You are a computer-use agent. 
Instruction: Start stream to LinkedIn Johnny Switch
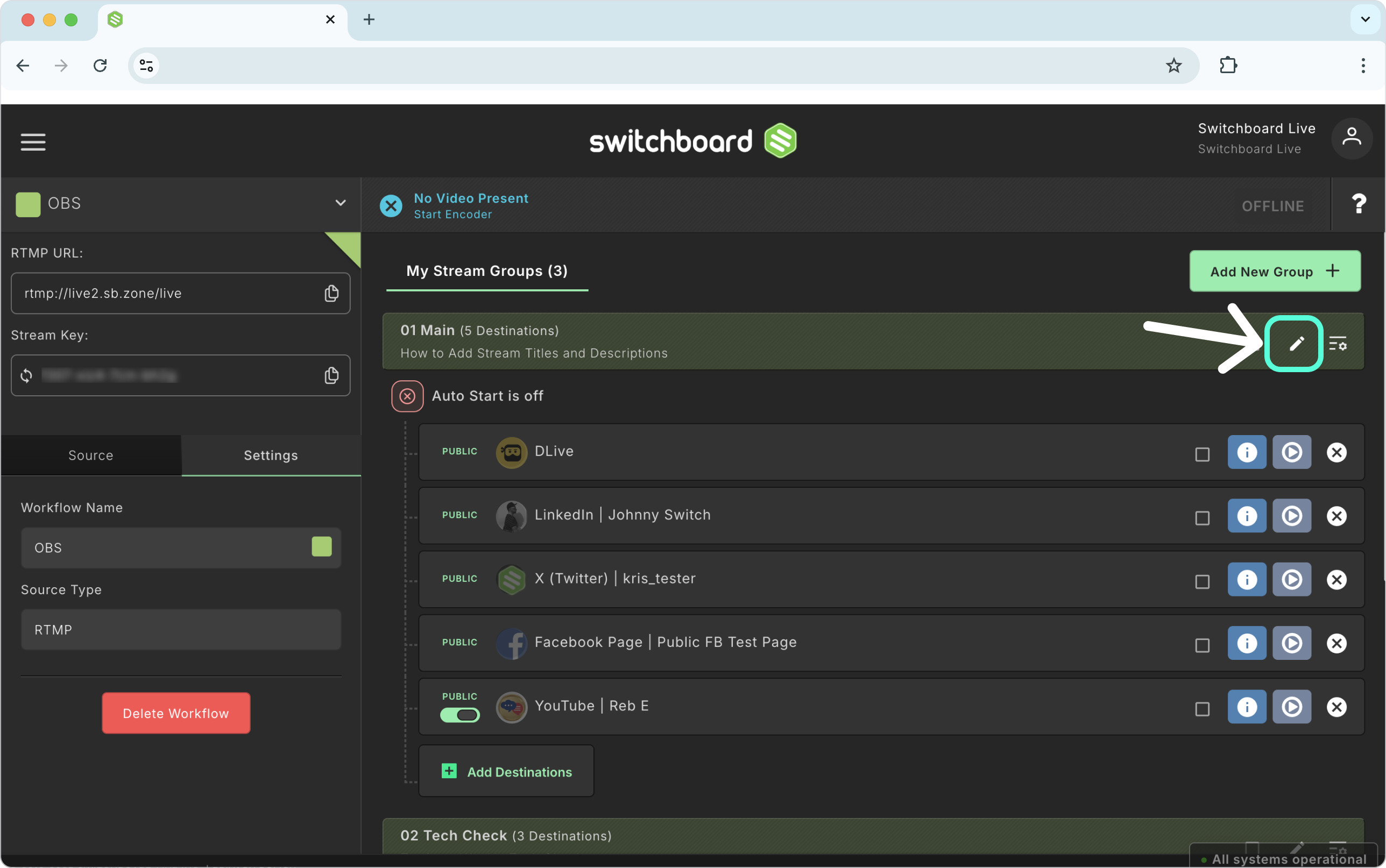1291,516
